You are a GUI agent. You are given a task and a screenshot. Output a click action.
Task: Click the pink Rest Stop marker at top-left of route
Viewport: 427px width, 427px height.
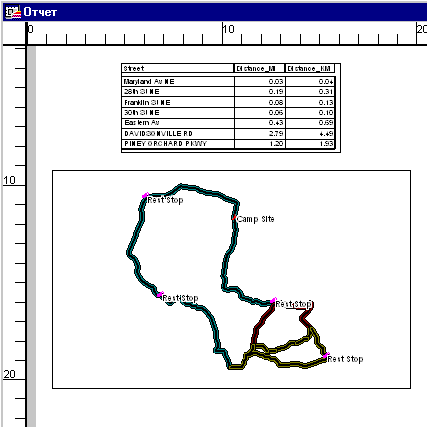click(x=145, y=196)
